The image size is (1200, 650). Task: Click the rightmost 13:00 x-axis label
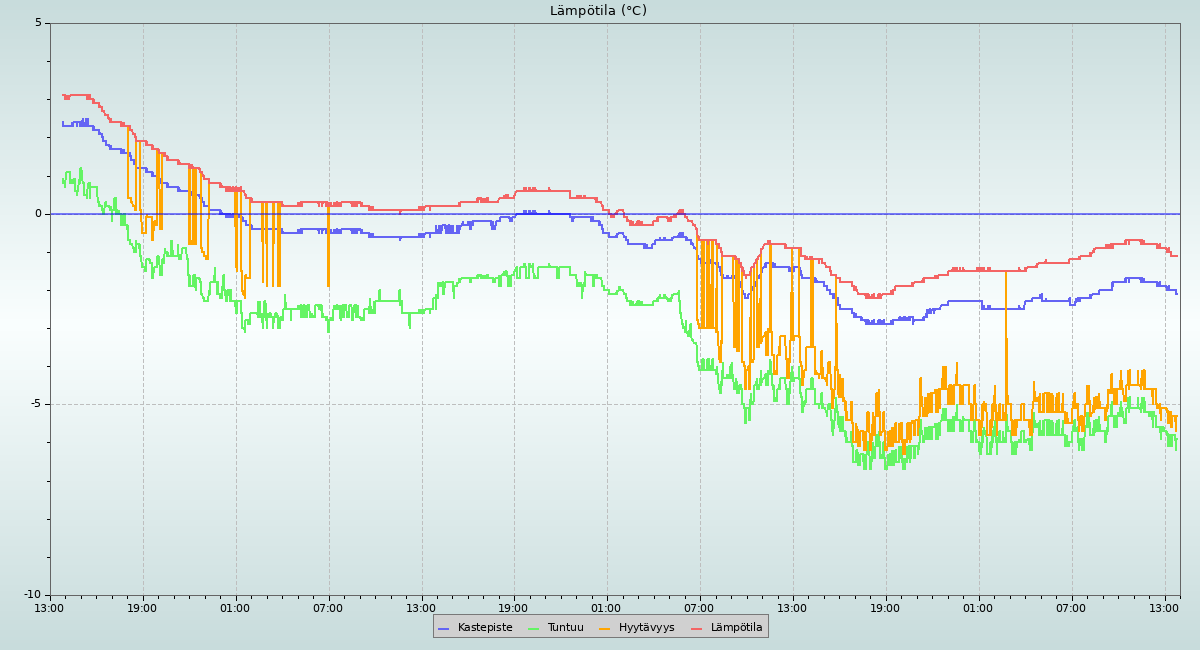(x=1164, y=608)
